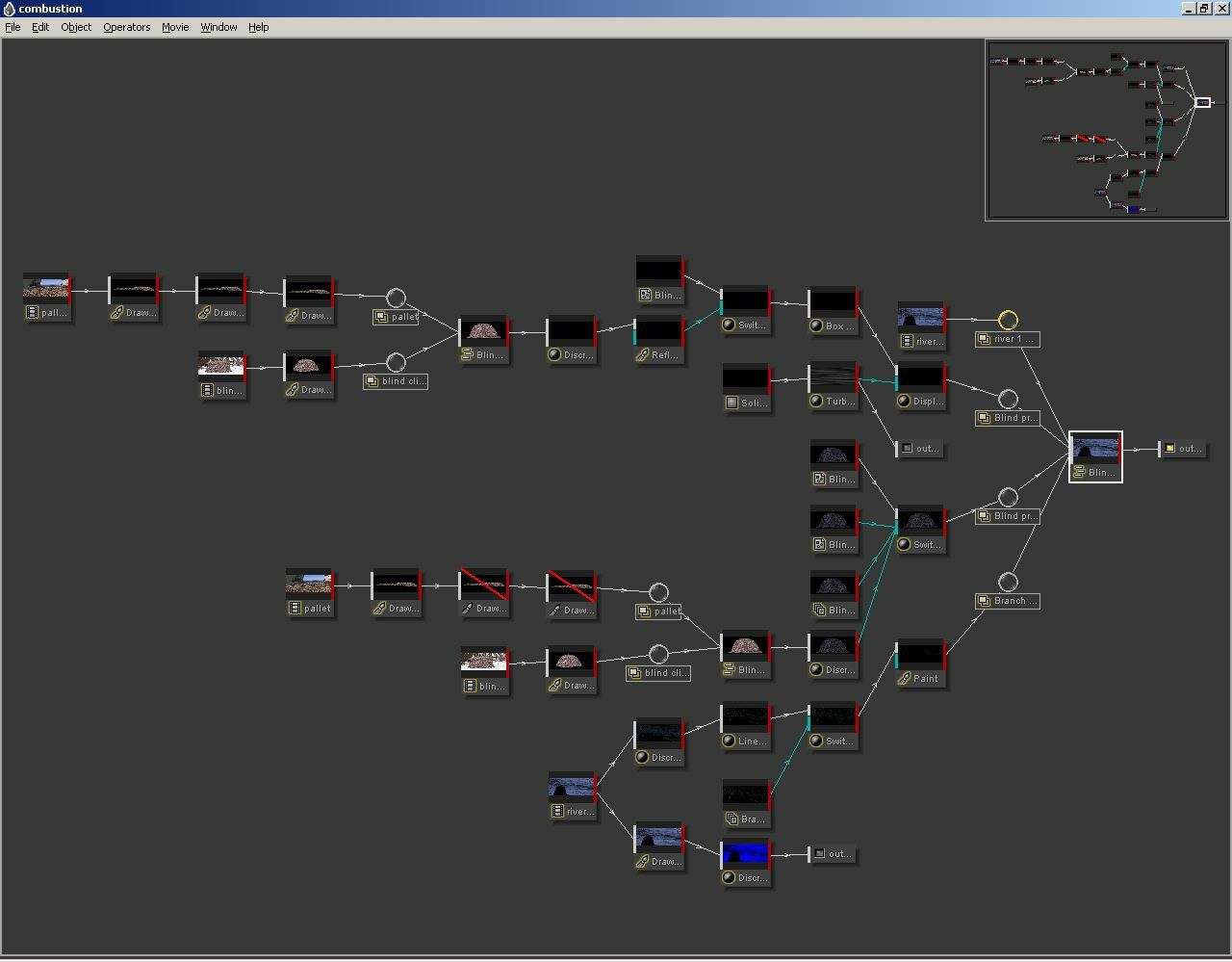Select the blue Discreet keyer node thumbnail
This screenshot has height=962, width=1232.
tap(746, 853)
